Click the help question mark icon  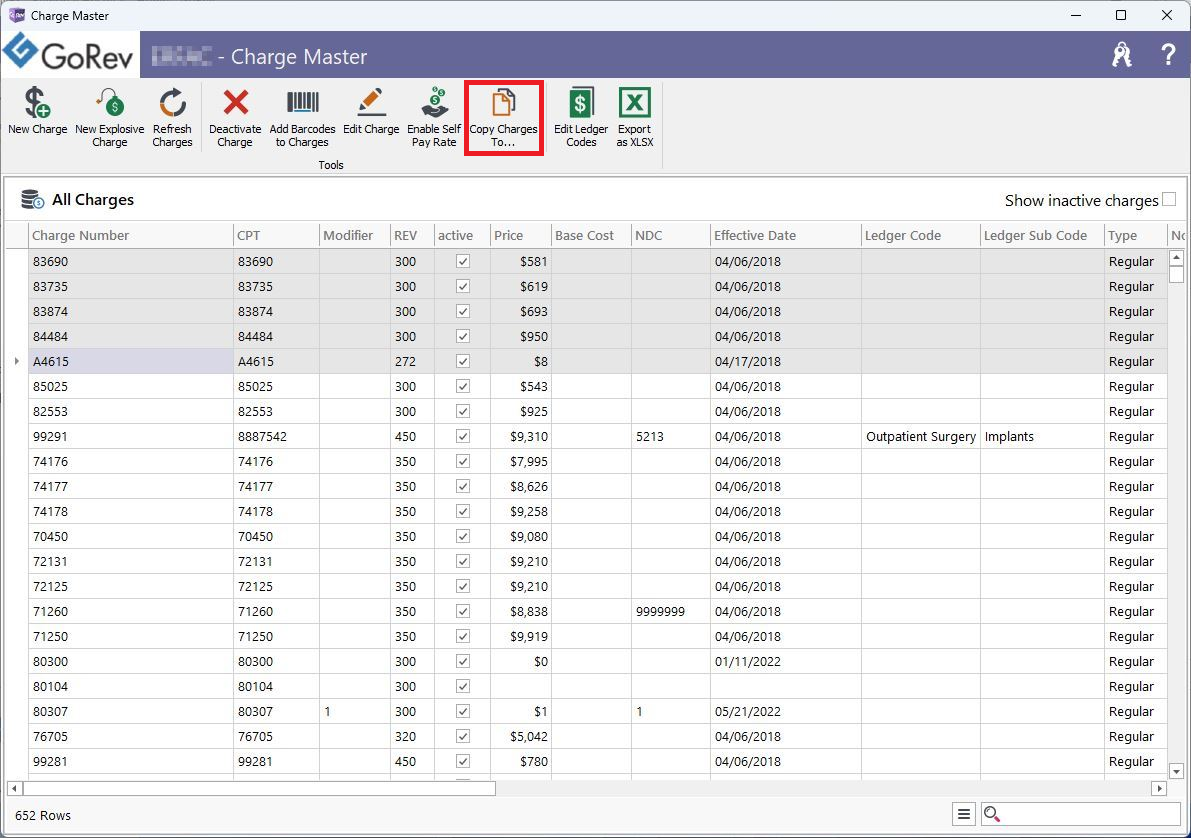1168,55
